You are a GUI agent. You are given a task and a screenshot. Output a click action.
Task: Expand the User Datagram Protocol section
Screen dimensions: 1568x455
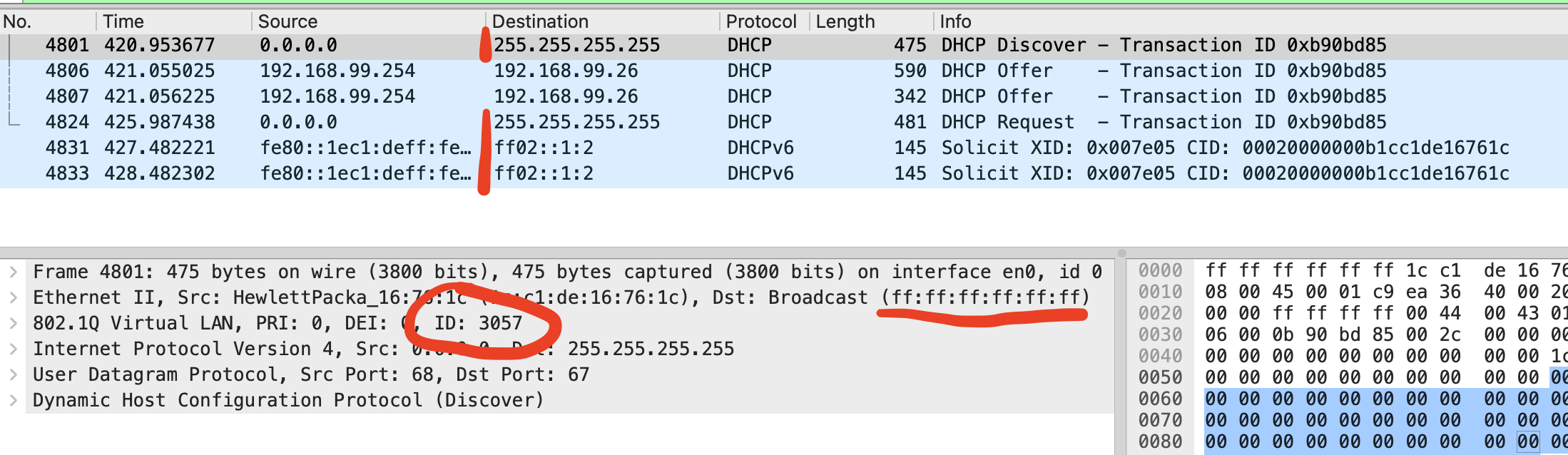coord(14,374)
